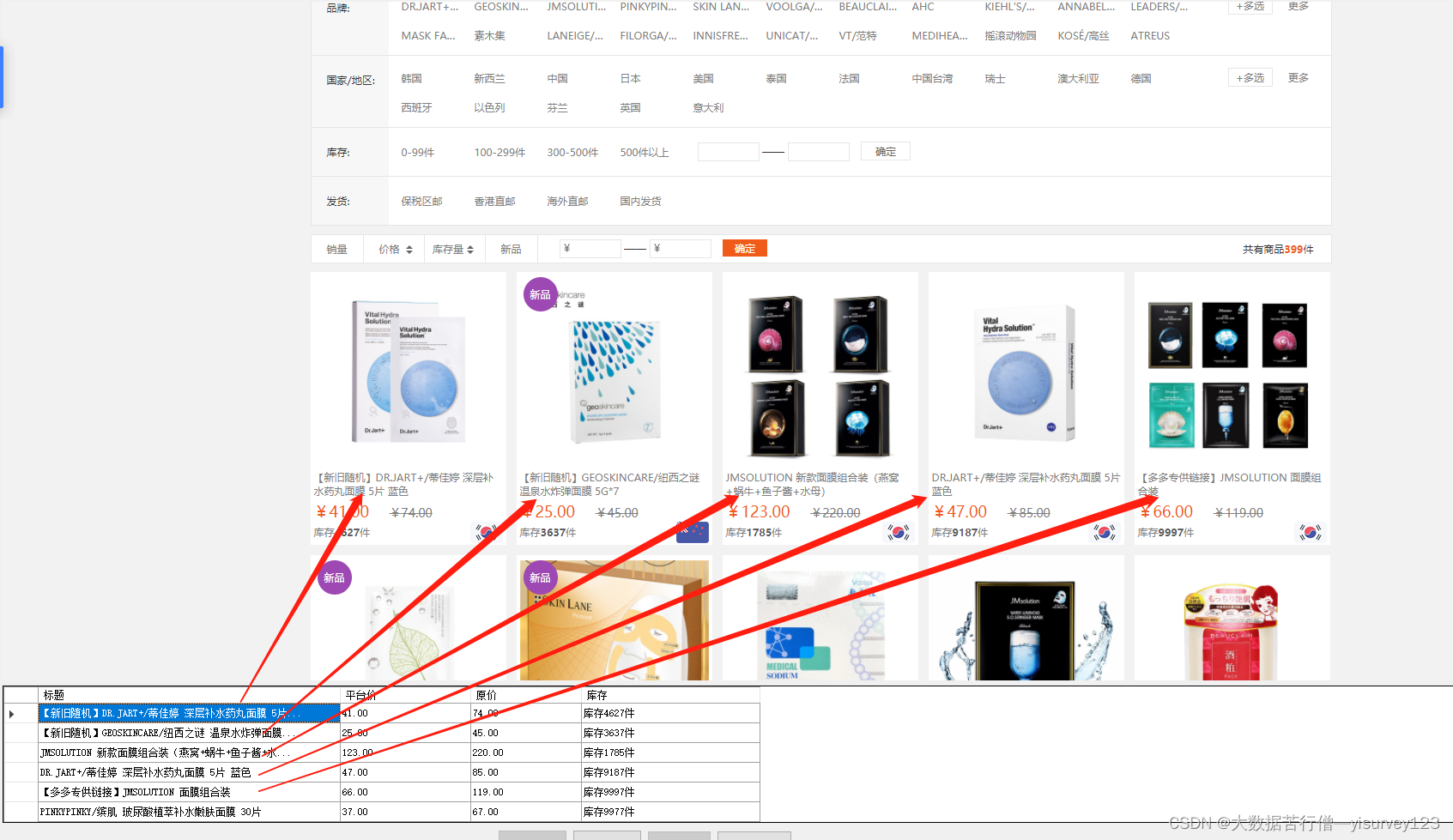Viewport: 1453px width, 840px height.
Task: Expand 更多 in the 品牌 row
Action: [1299, 6]
